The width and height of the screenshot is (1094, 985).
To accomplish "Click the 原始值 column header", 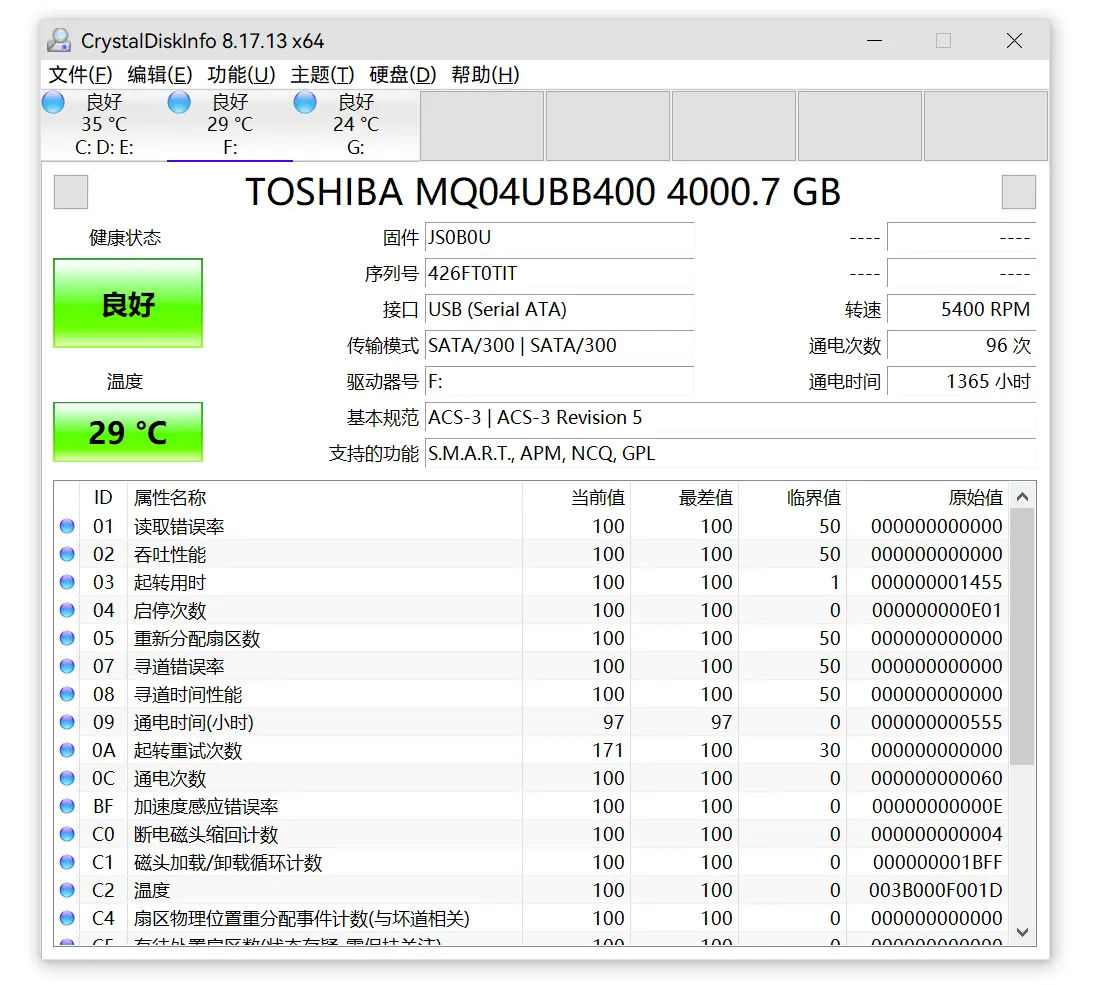I will point(927,497).
